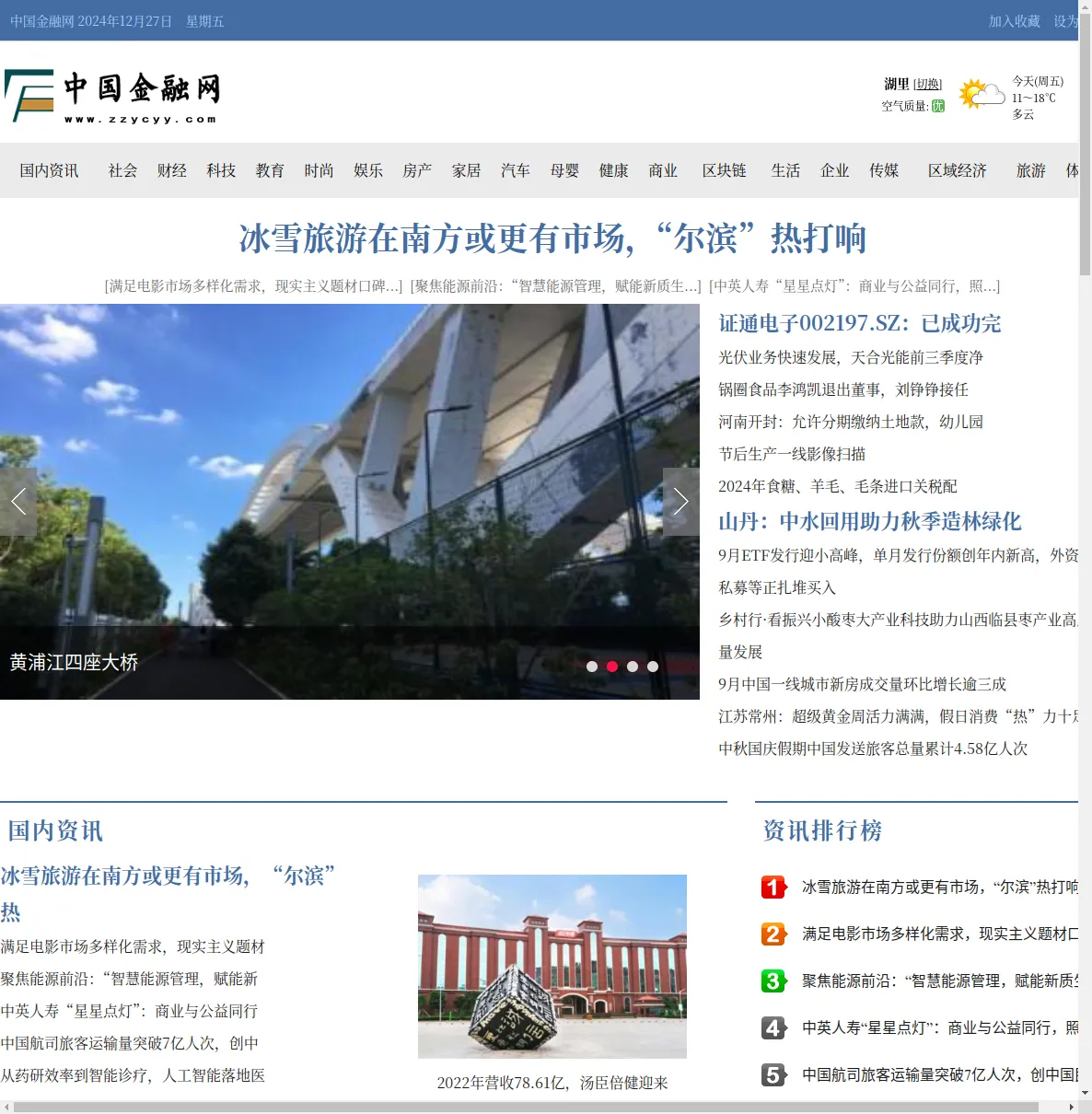Open article 中秋国庆假期中国发送旅客总量累计4.58亿人次

873,748
